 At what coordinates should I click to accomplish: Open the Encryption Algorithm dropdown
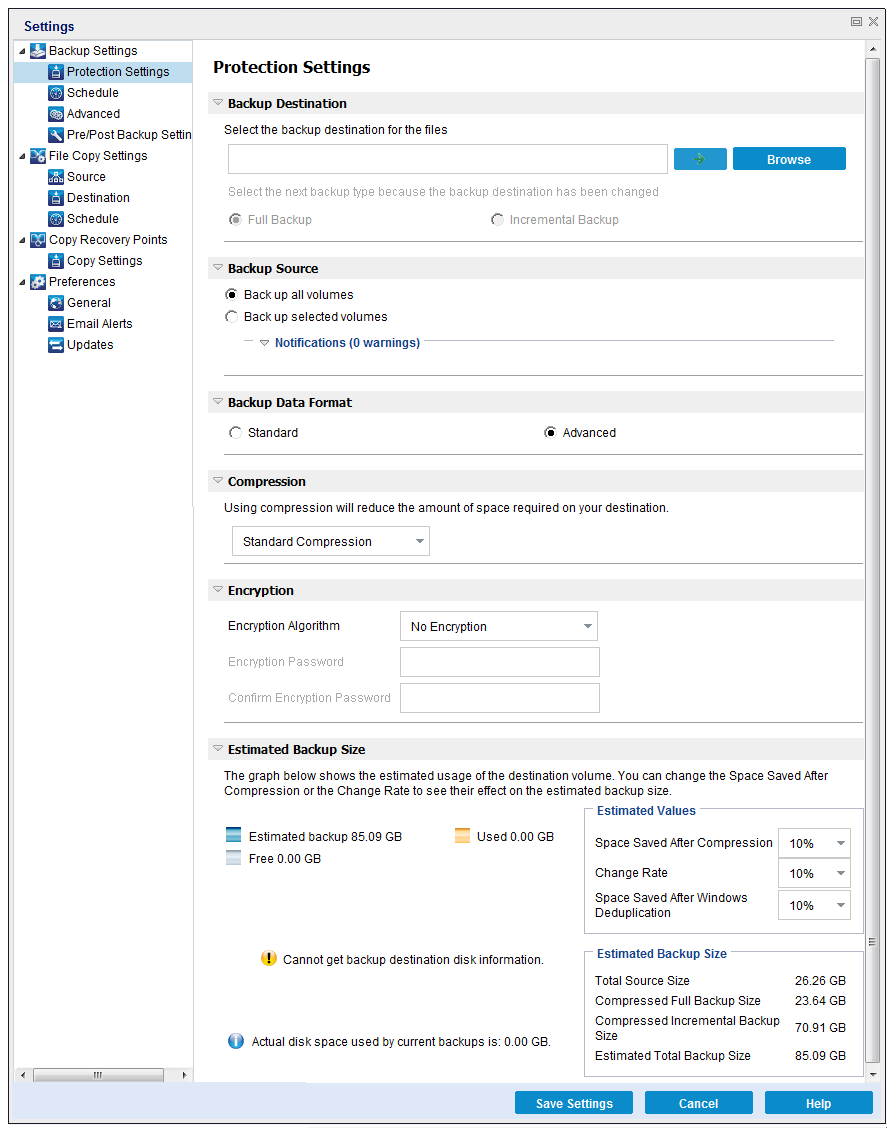pyautogui.click(x=499, y=626)
